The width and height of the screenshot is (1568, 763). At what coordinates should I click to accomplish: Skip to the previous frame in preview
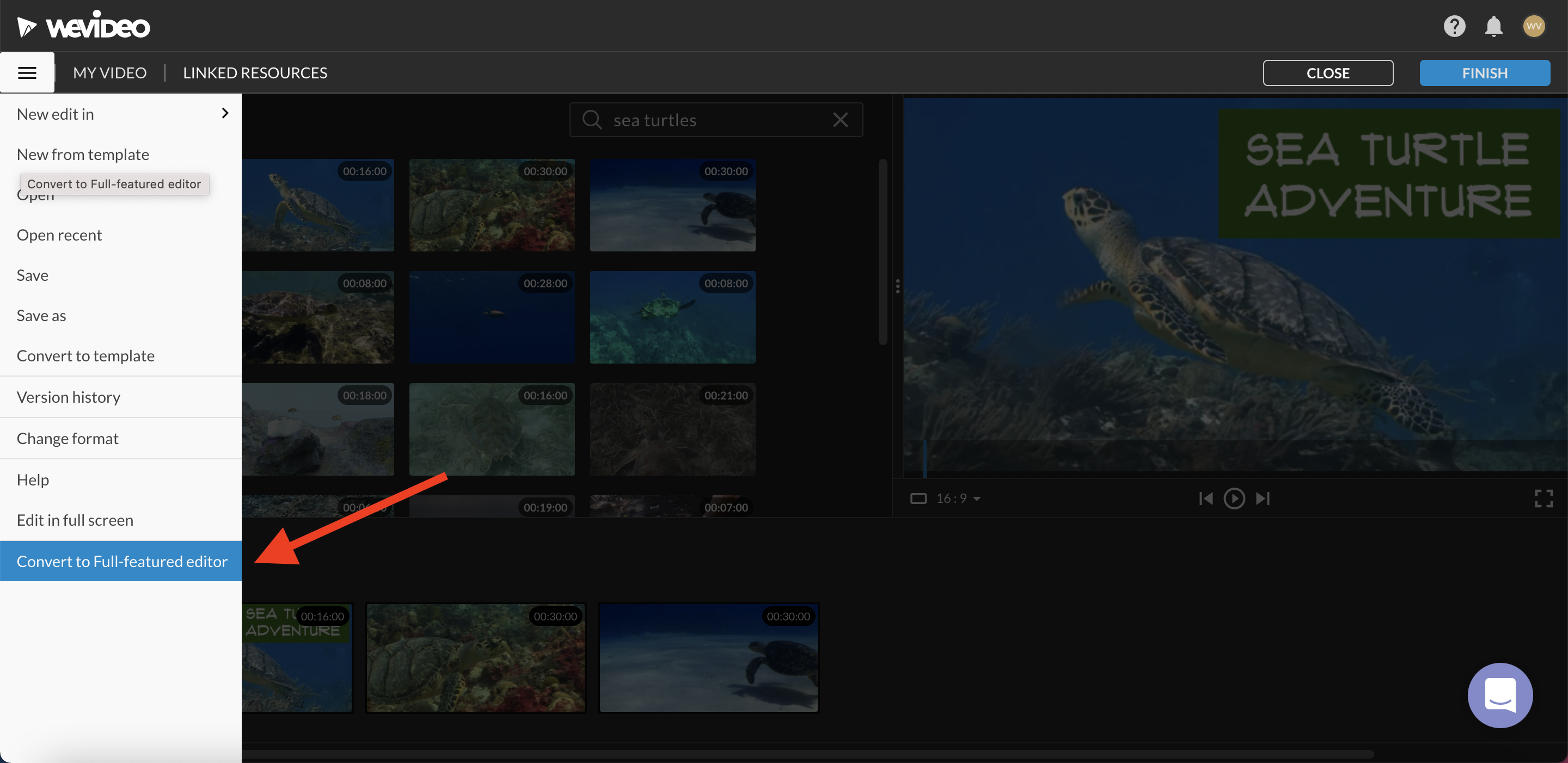click(x=1206, y=499)
